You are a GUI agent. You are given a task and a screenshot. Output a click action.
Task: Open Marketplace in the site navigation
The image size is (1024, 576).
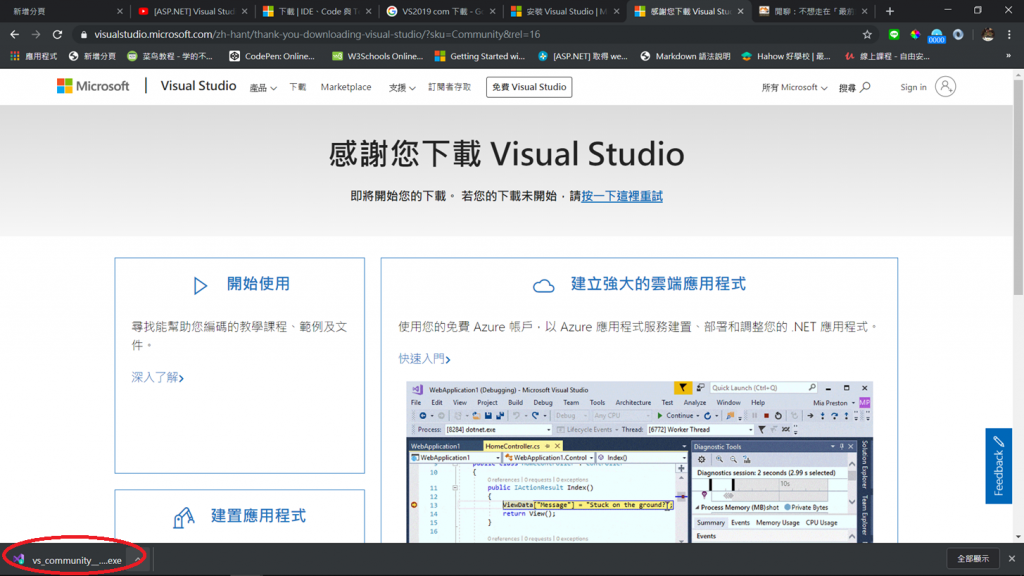345,87
